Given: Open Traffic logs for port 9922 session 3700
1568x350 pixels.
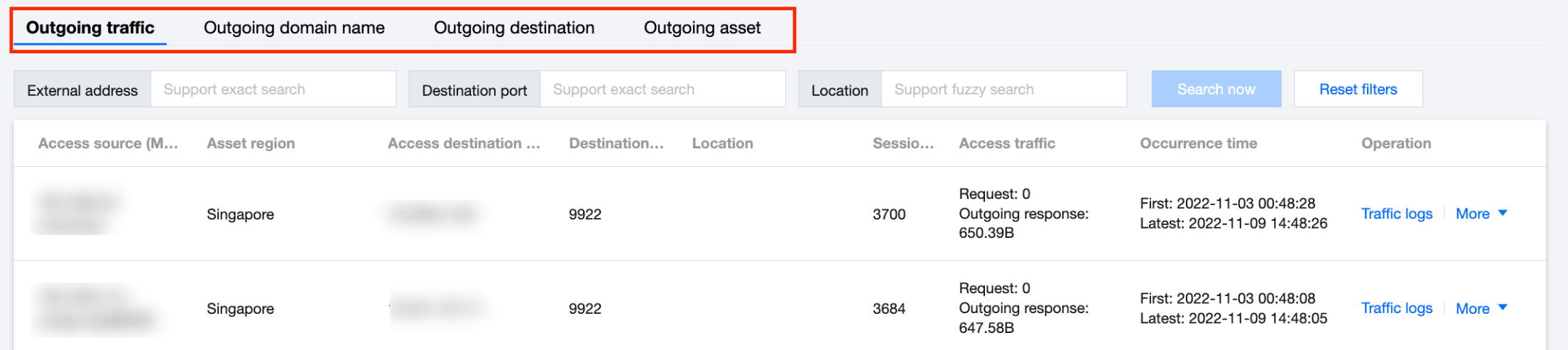Looking at the screenshot, I should (x=1396, y=214).
